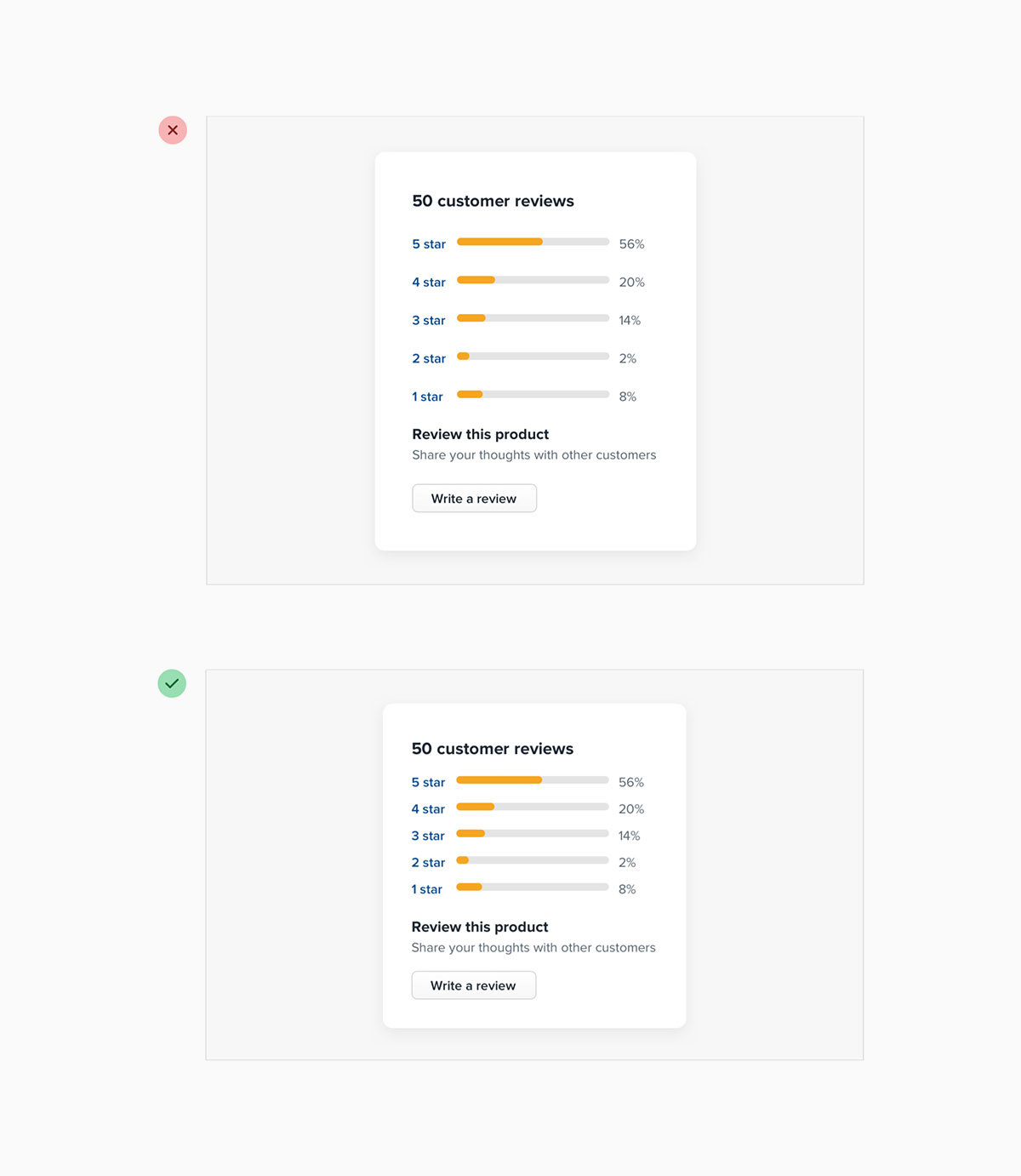Image resolution: width=1021 pixels, height=1176 pixels.
Task: Click the 2% label in the bottom card
Action: pyautogui.click(x=627, y=862)
